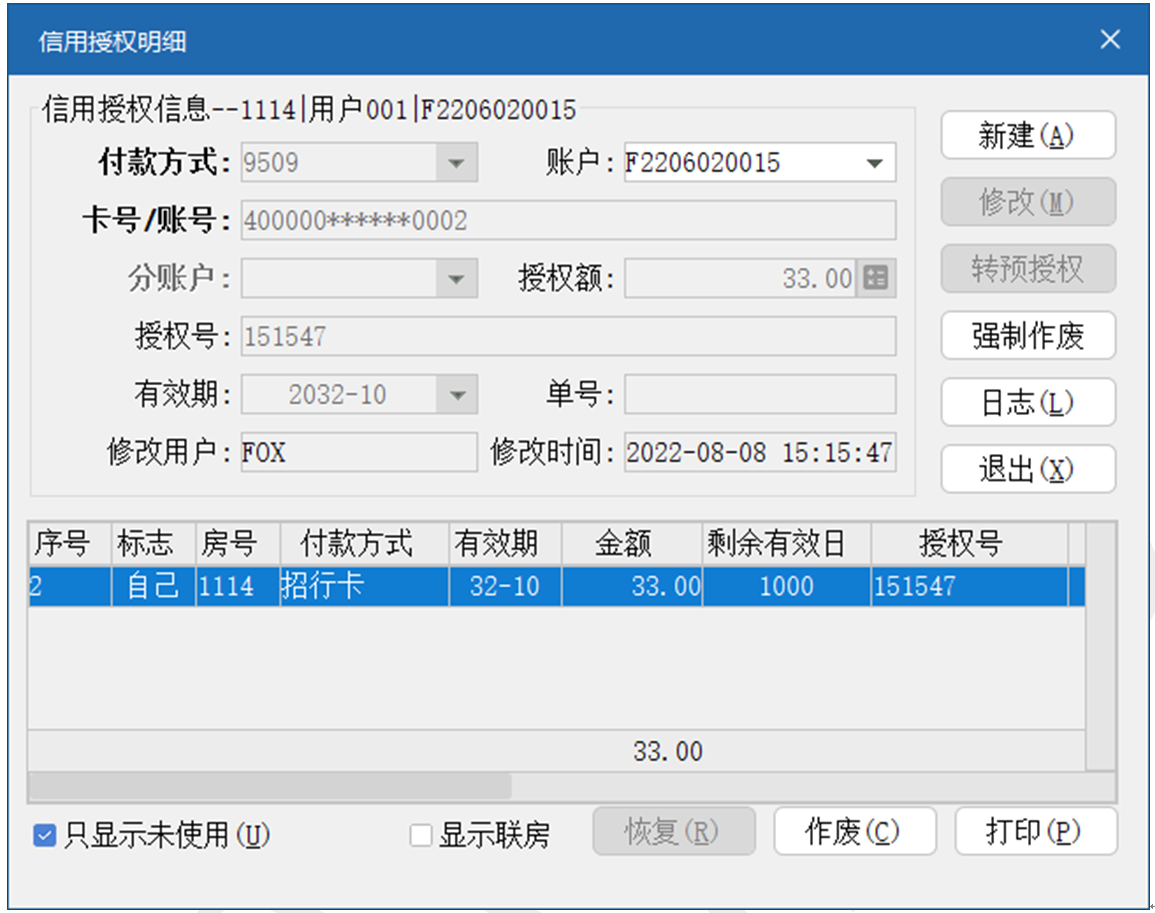Click the vertical scrollbar beside the table
This screenshot has height=913, width=1155.
click(x=1100, y=646)
